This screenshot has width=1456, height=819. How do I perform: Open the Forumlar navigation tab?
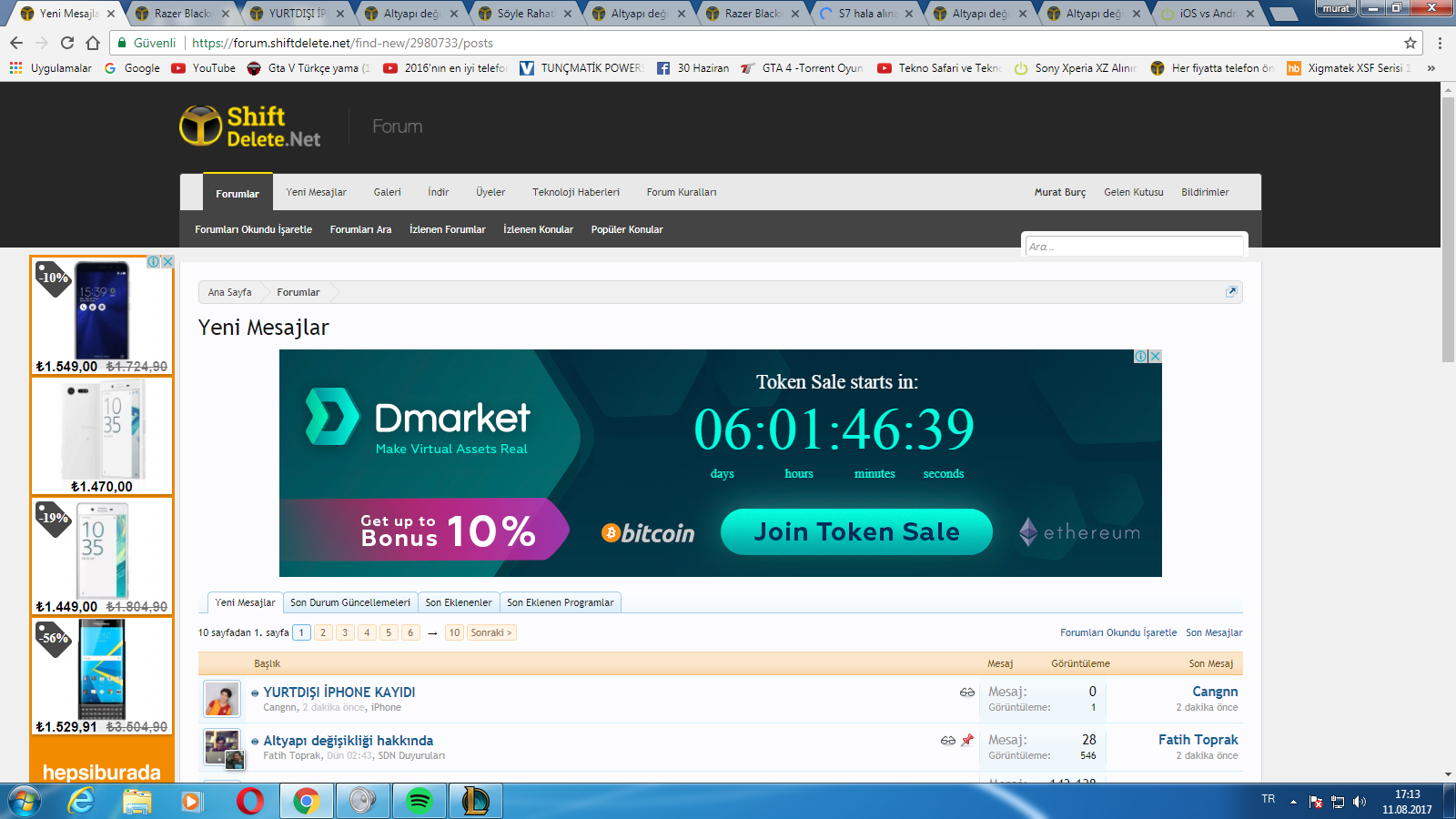tap(238, 193)
